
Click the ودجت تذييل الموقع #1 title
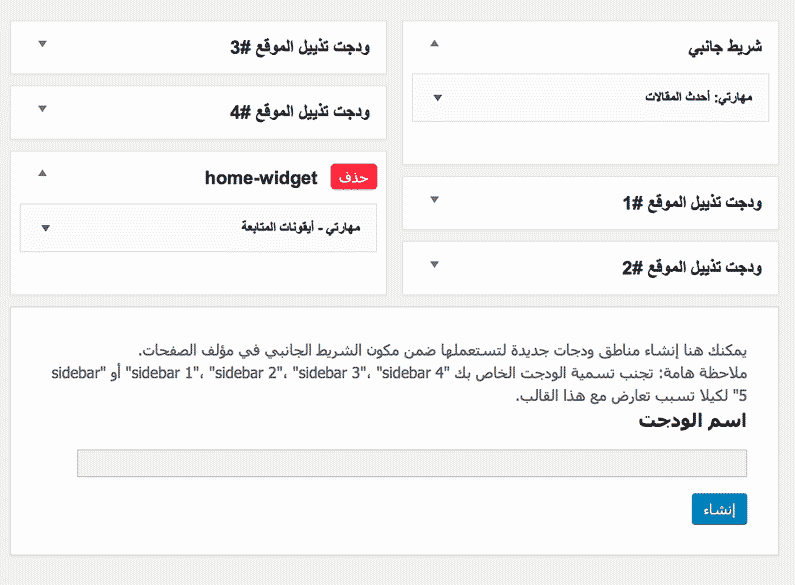[x=691, y=203]
